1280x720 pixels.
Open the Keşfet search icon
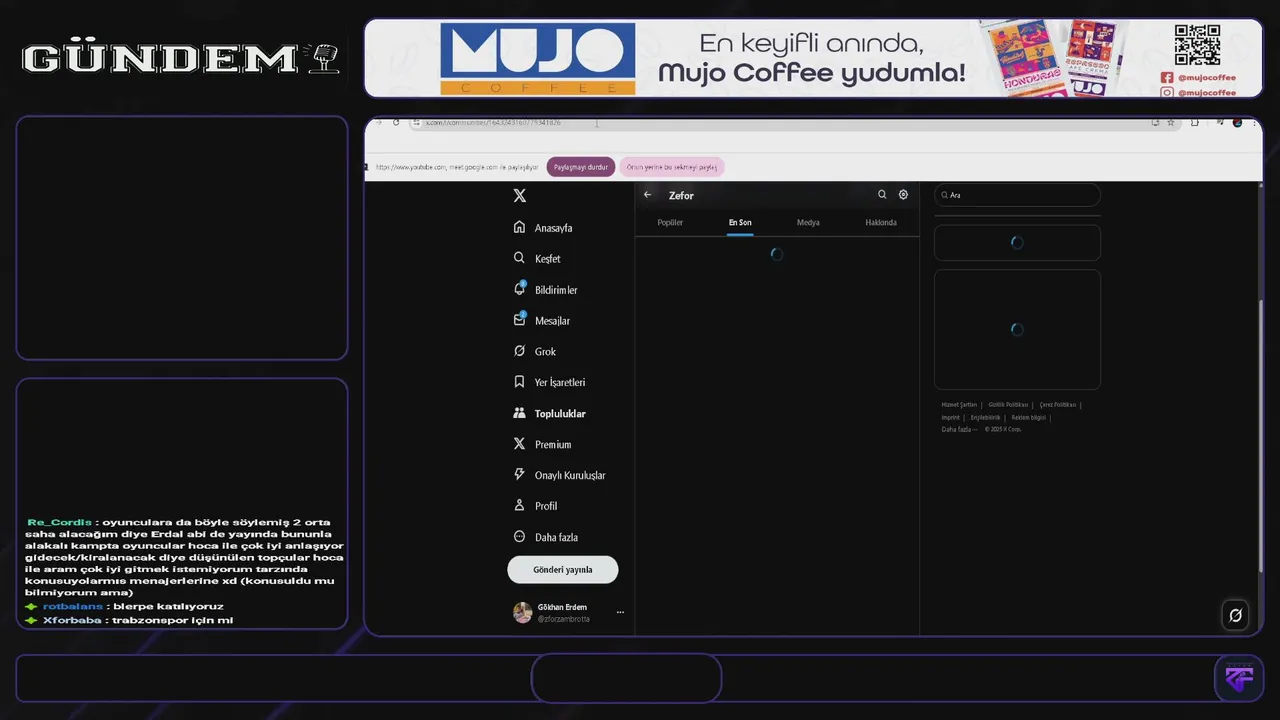pos(519,258)
